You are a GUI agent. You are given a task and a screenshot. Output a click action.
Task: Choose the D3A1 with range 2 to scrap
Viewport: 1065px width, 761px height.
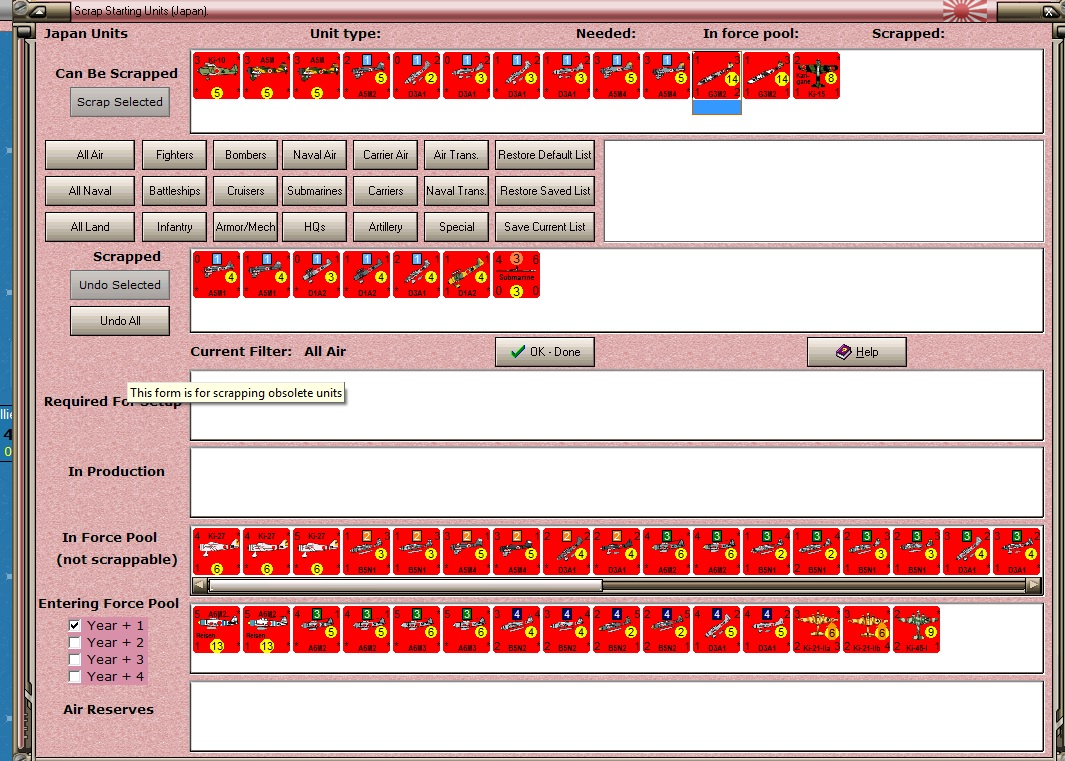click(x=416, y=76)
